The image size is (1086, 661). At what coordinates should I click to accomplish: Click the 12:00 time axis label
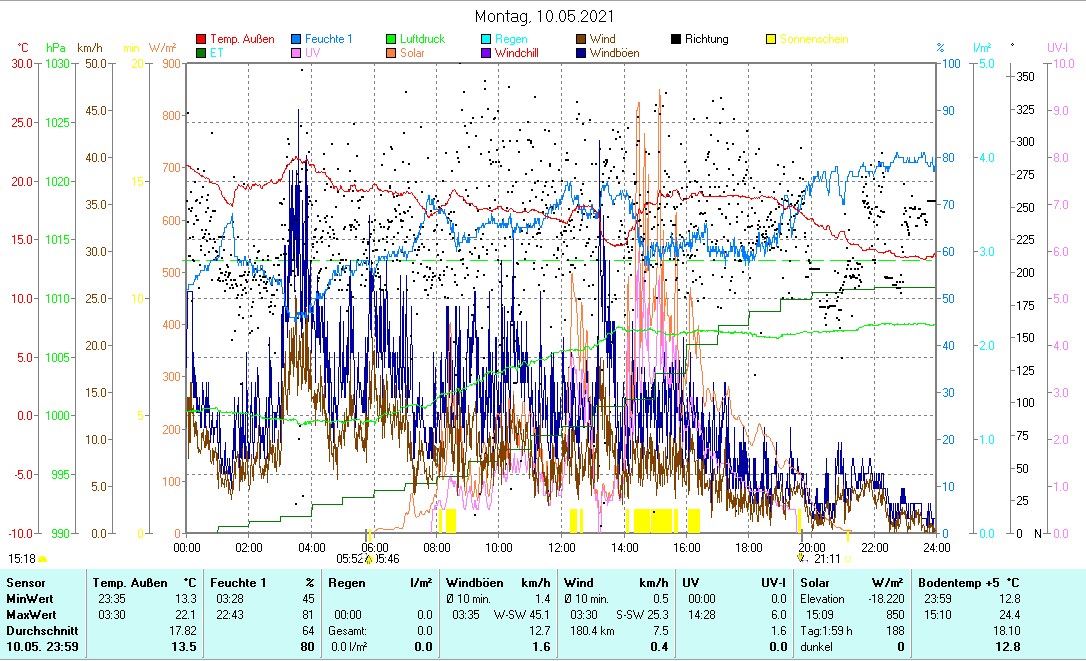[561, 547]
